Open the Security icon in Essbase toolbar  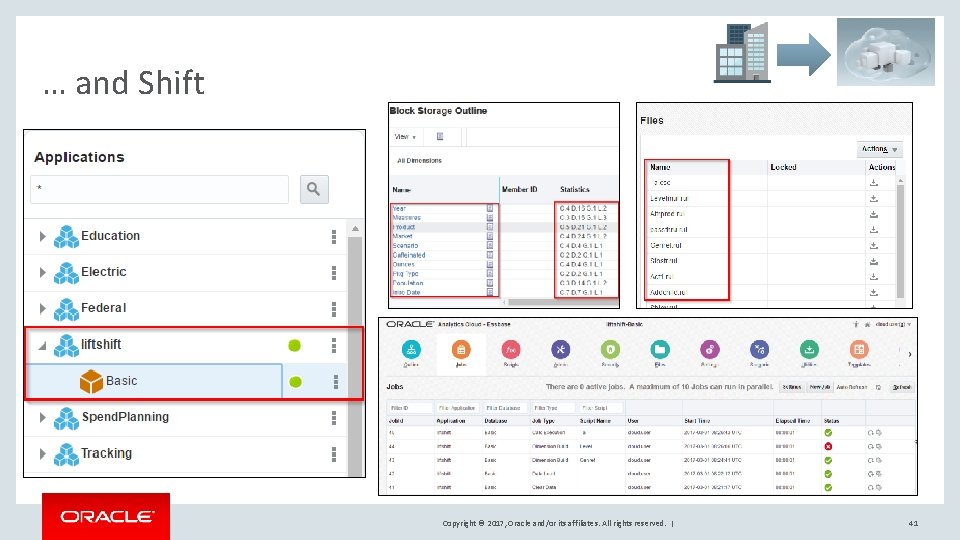[610, 350]
